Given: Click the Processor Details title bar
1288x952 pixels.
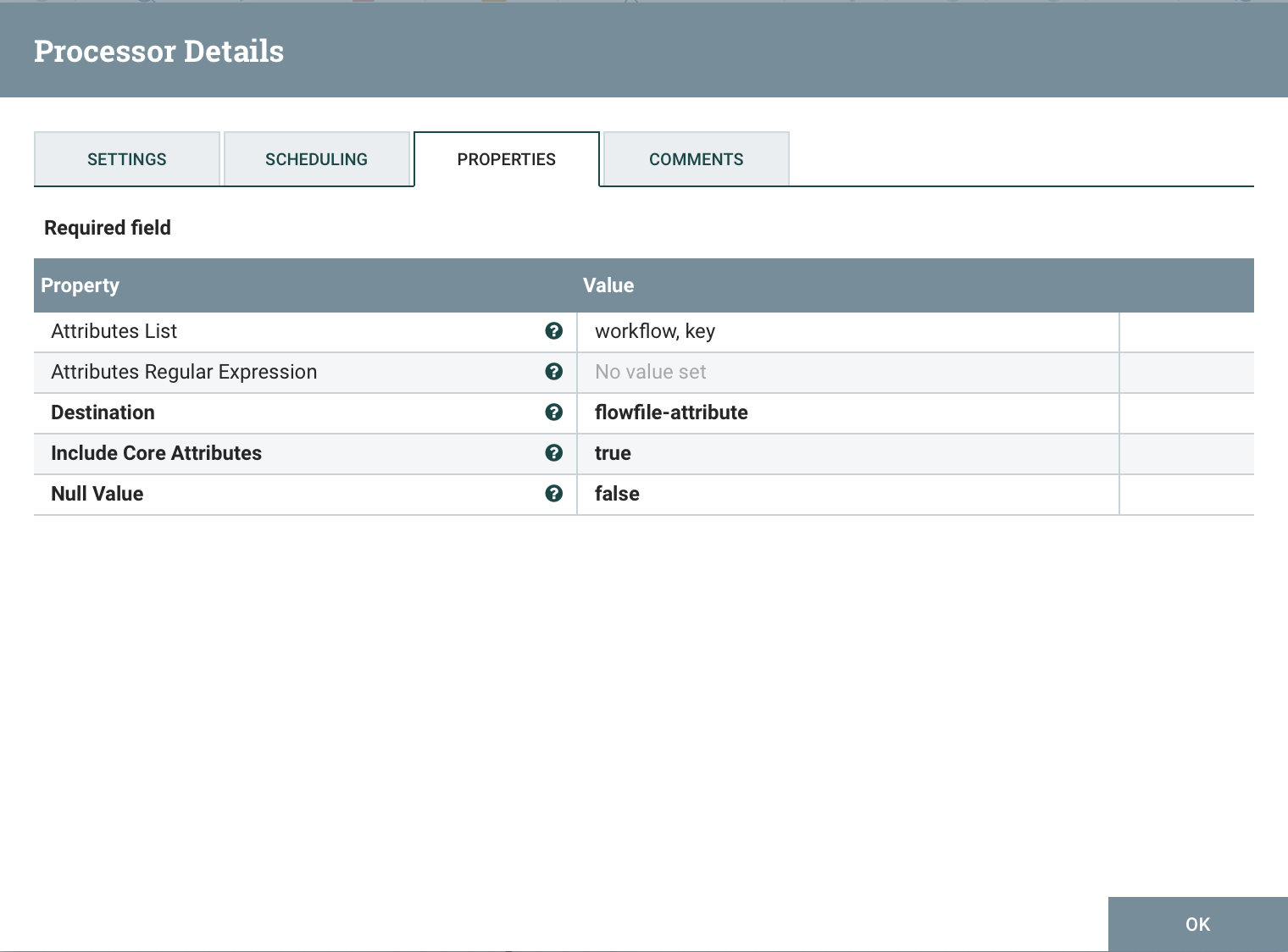Looking at the screenshot, I should pyautogui.click(x=158, y=50).
